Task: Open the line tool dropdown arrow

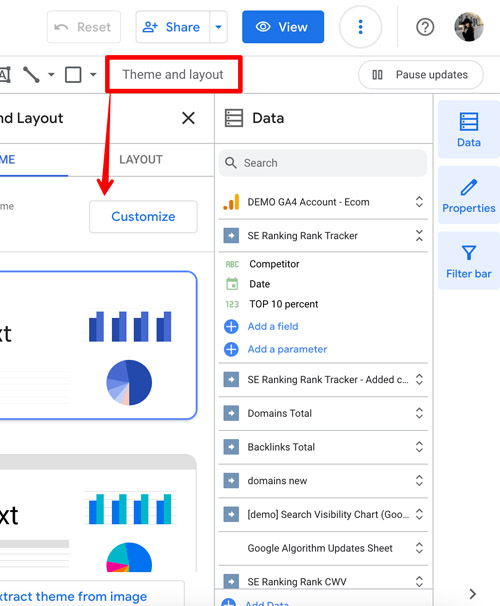Action: coord(51,75)
